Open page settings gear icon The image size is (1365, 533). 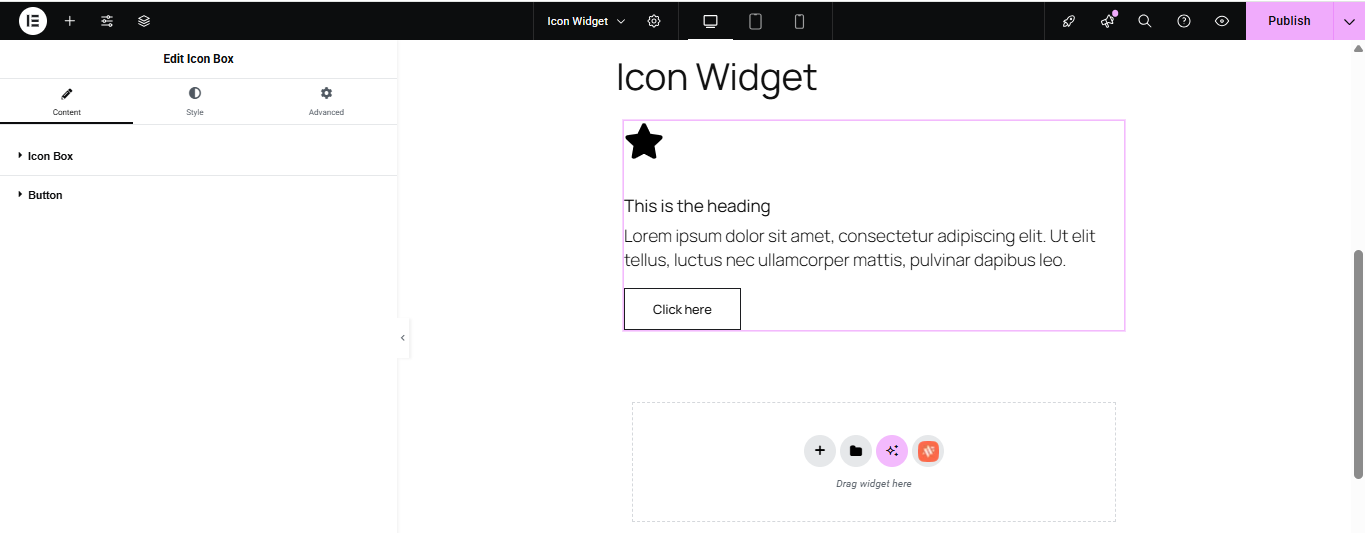(x=654, y=21)
